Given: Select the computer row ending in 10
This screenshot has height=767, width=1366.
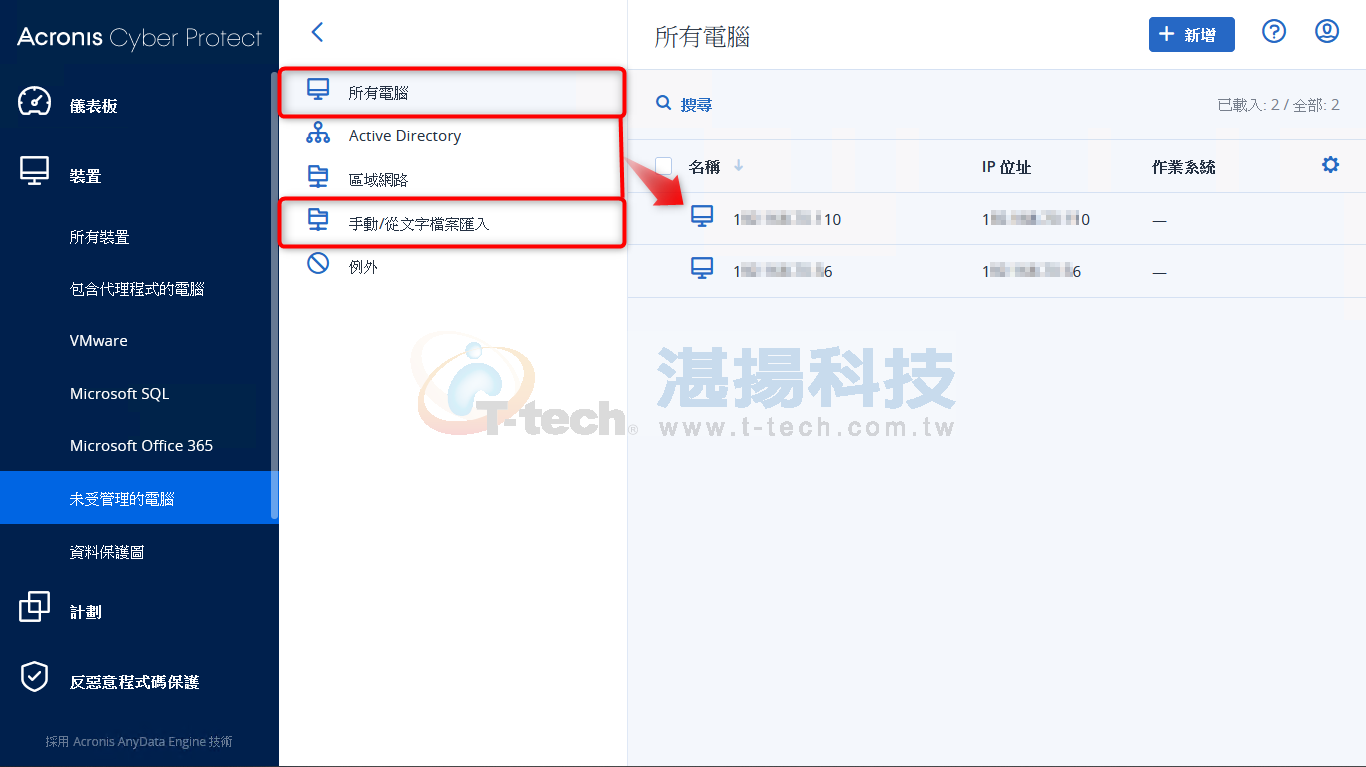Looking at the screenshot, I should click(x=996, y=219).
